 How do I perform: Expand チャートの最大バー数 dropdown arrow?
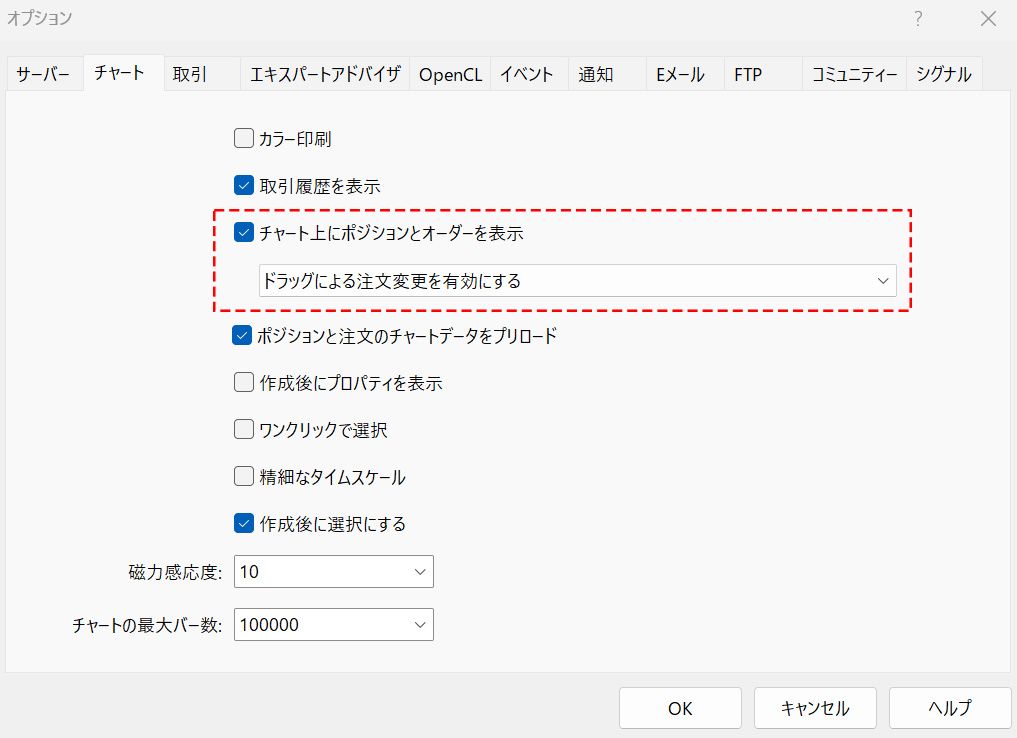point(419,625)
